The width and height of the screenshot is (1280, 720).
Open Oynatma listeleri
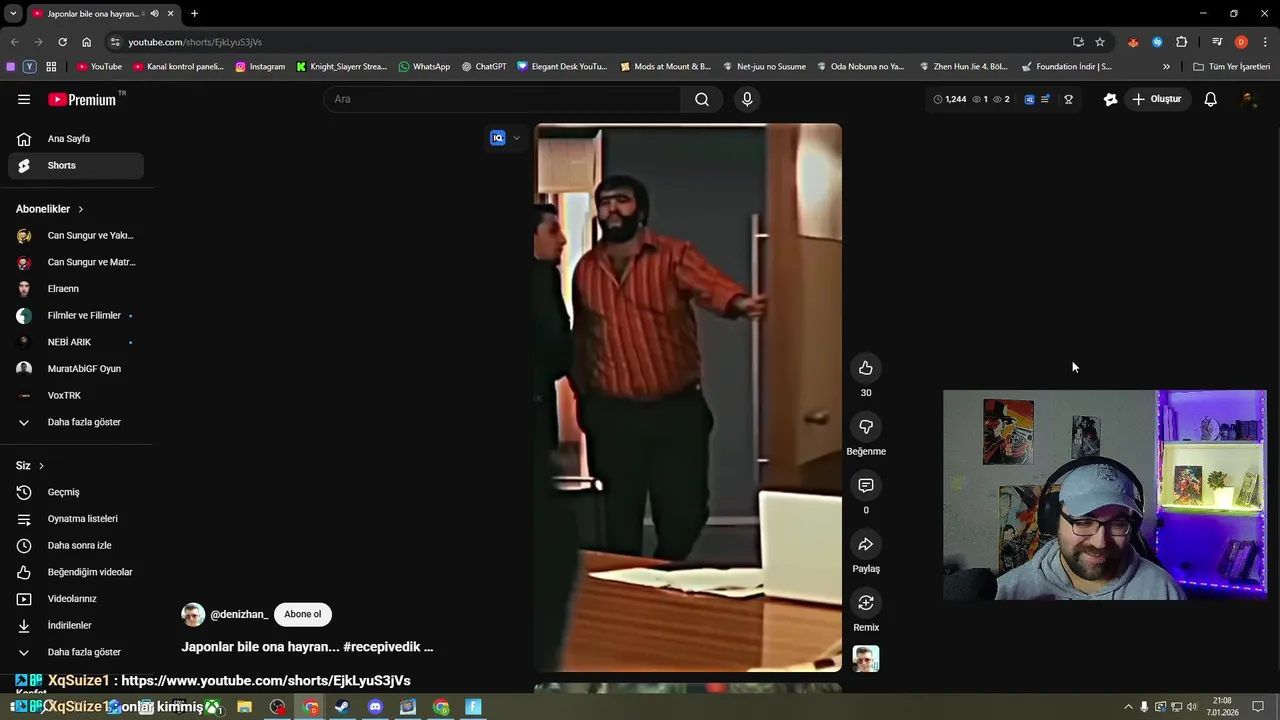[x=76, y=519]
